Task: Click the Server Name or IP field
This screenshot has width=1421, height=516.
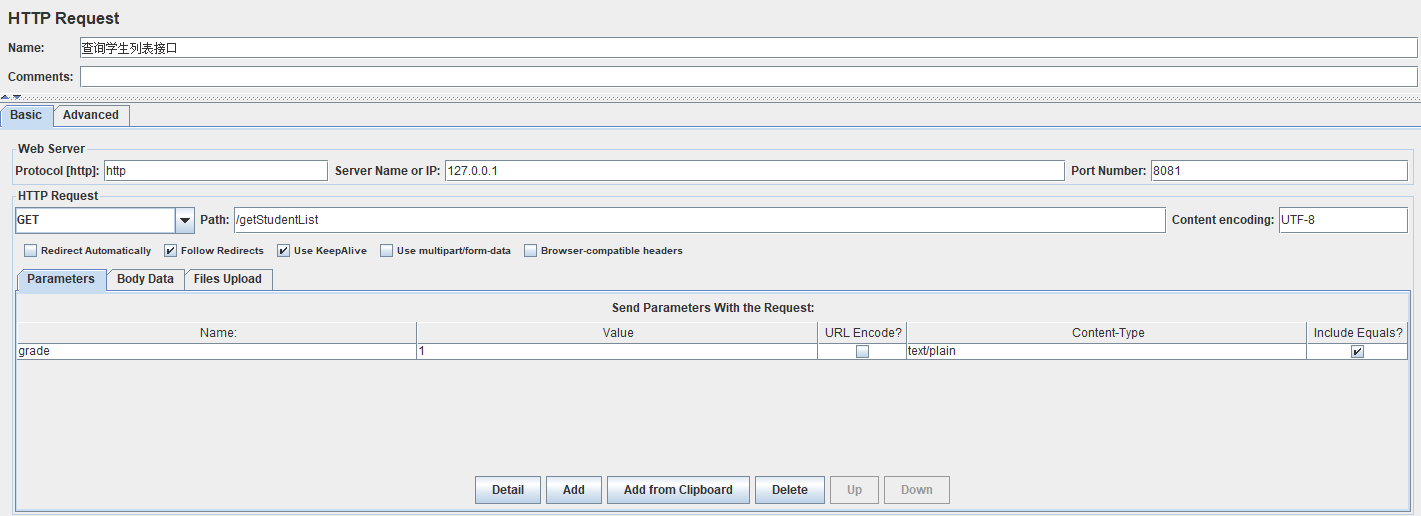Action: tap(754, 171)
